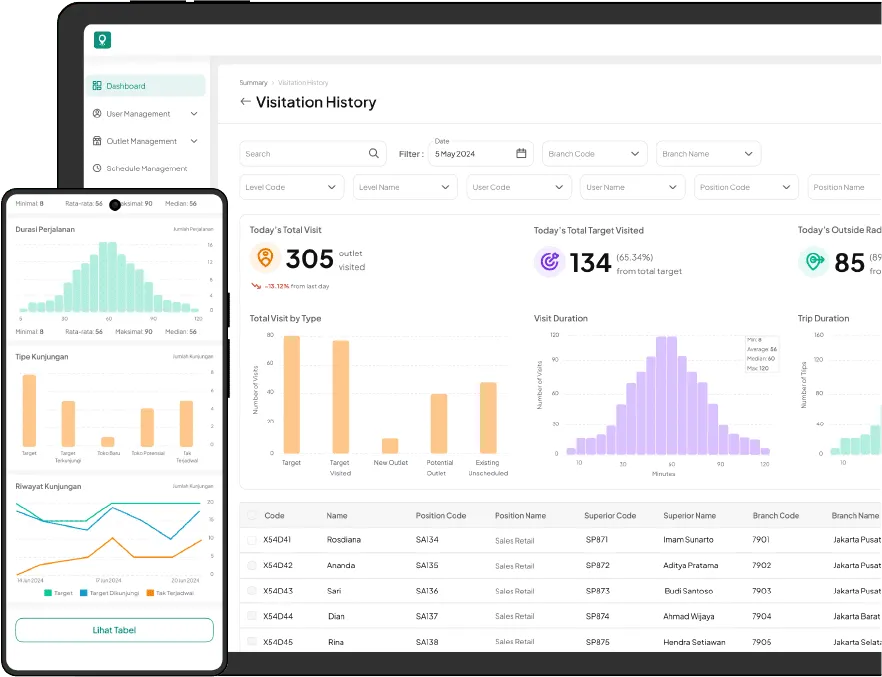
Task: Select all rows with header checkbox
Action: [251, 515]
